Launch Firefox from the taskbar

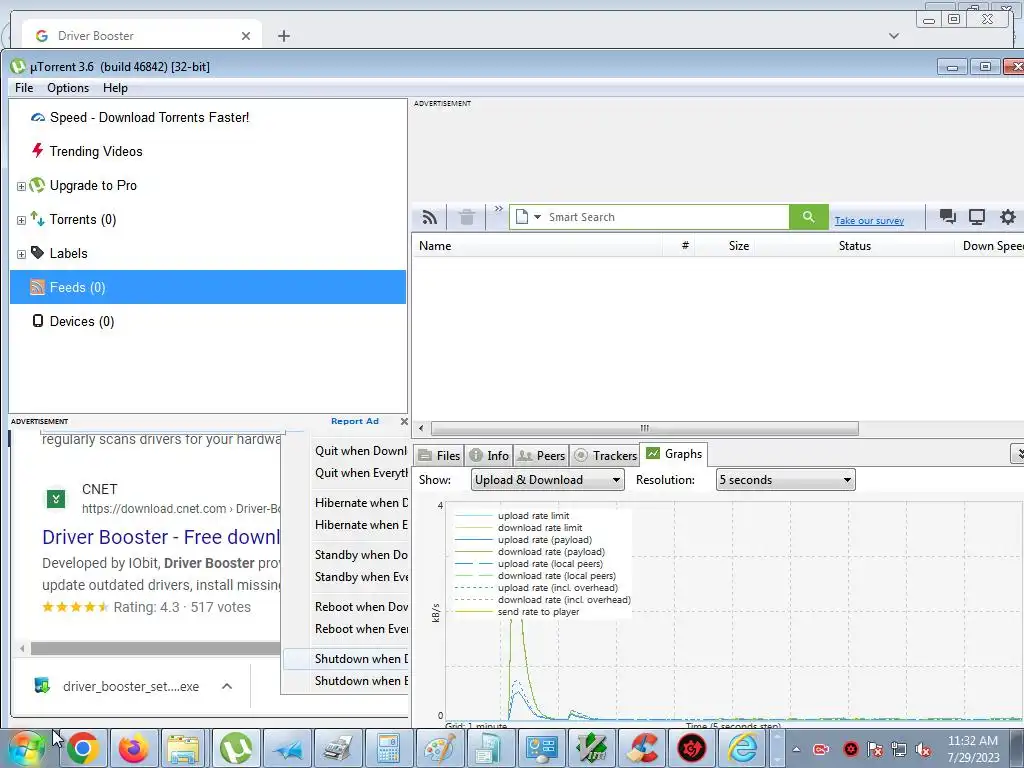(x=133, y=748)
